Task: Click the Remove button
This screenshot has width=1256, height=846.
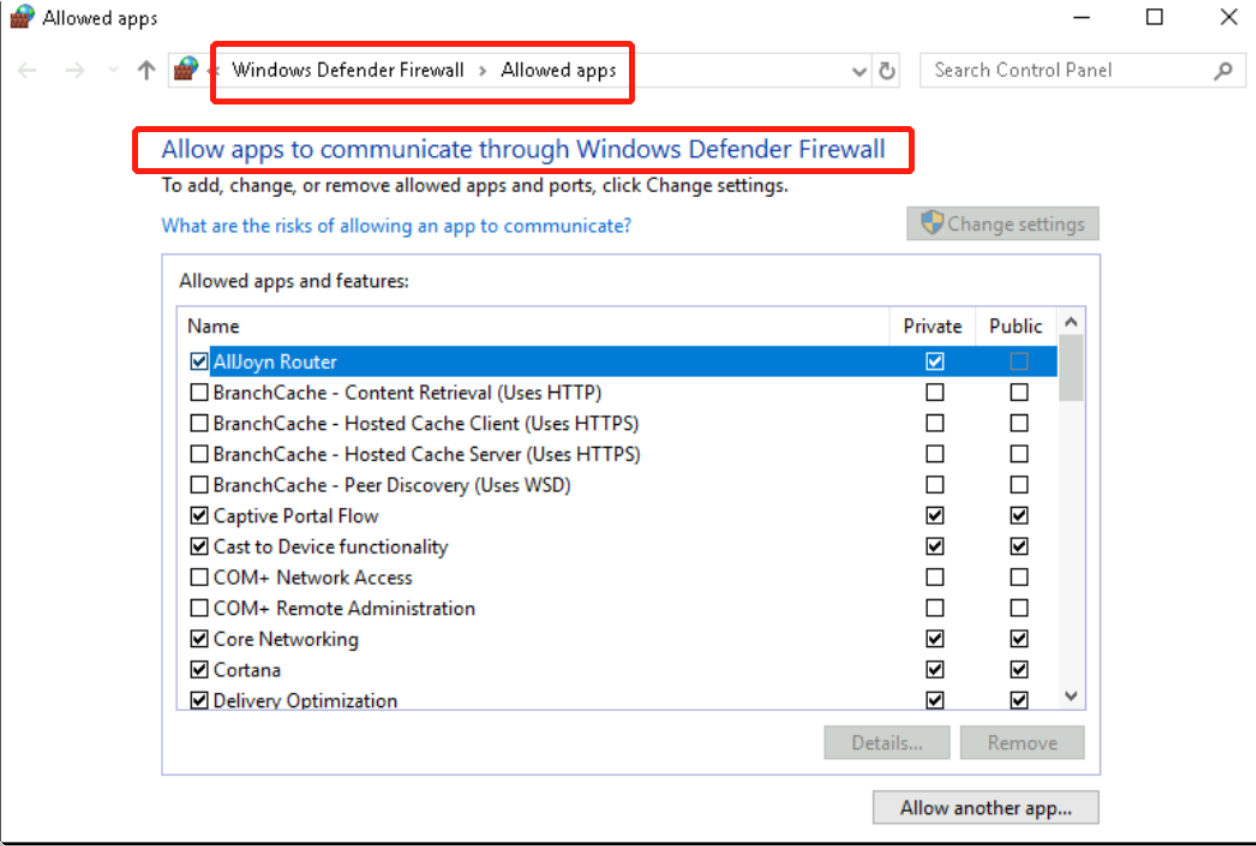Action: tap(1022, 743)
